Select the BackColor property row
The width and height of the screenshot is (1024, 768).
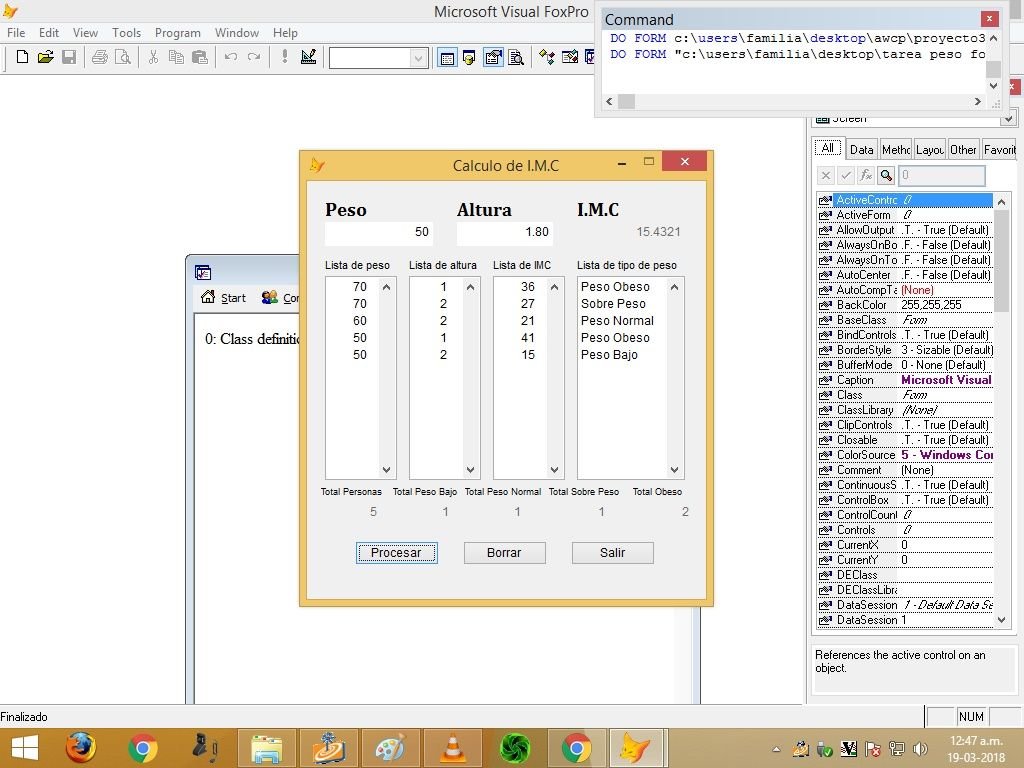click(x=905, y=305)
